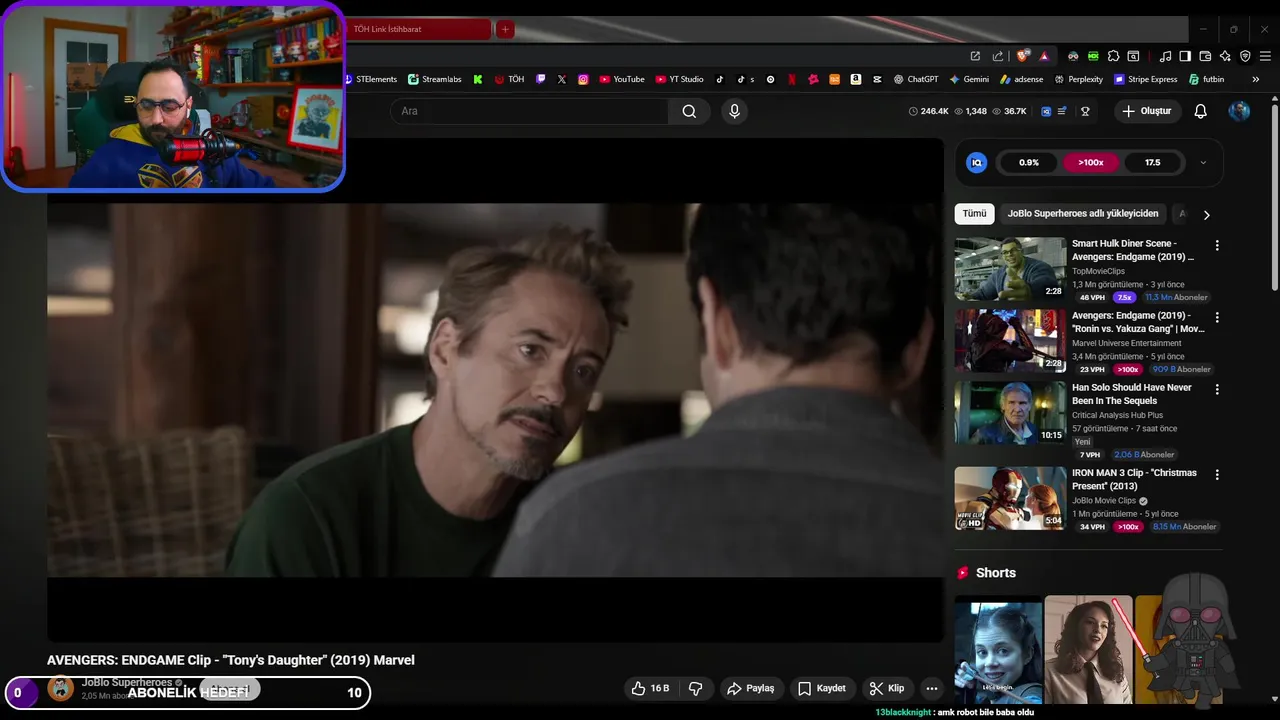Open the adsense bookmark
This screenshot has width=1280, height=720.
[1021, 79]
